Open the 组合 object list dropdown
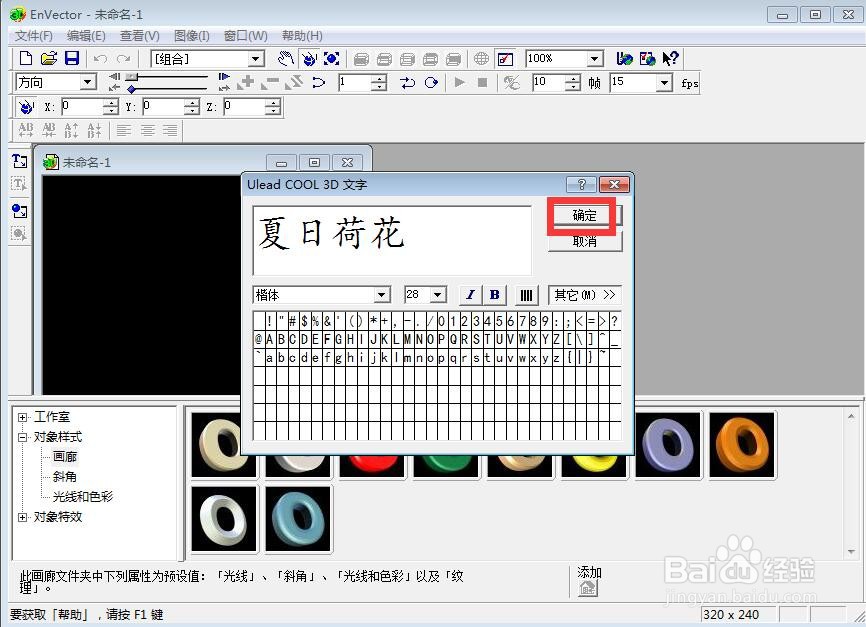 pos(255,59)
